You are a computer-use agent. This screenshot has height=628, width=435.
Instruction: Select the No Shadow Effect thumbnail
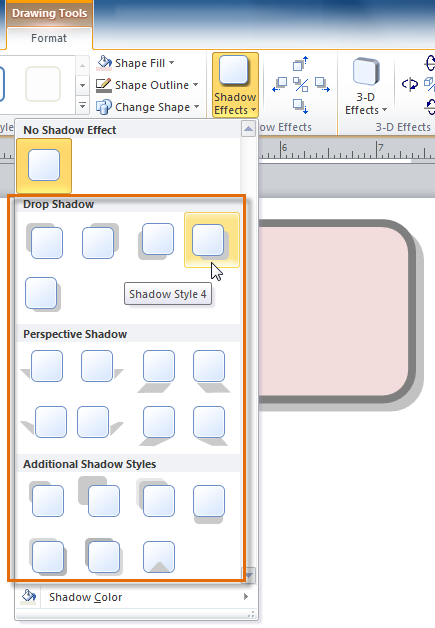(x=44, y=165)
